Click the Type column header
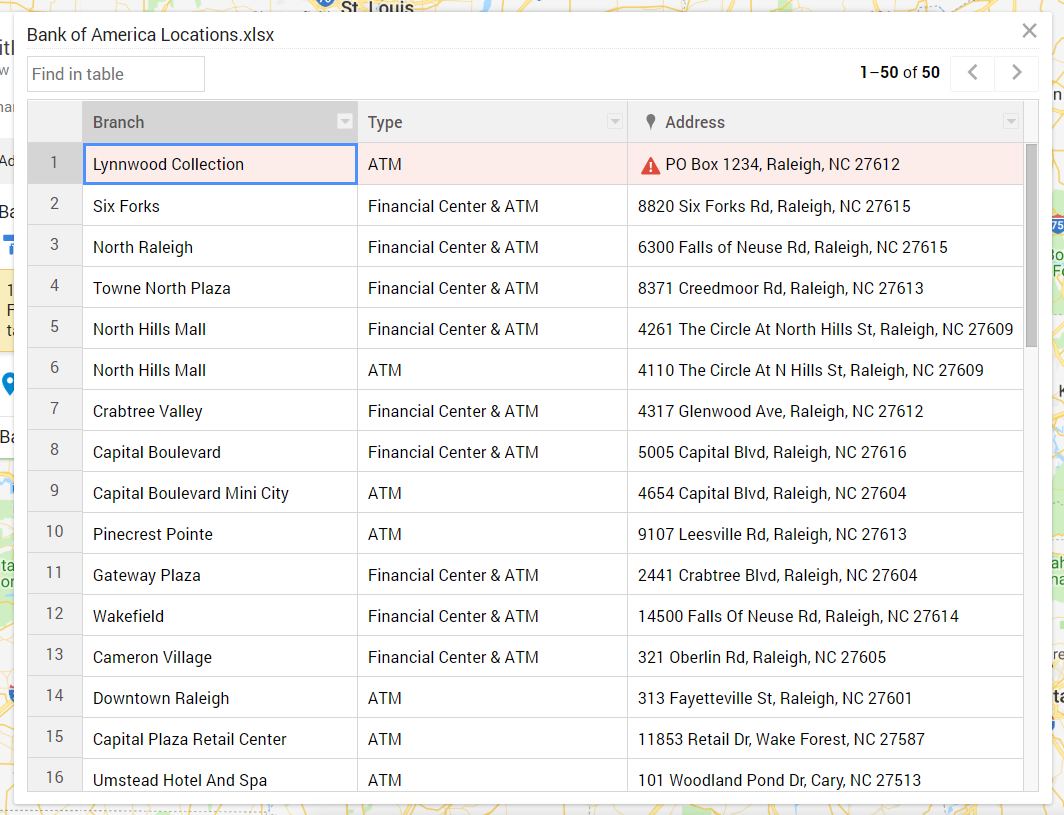Viewport: 1064px width, 815px height. pyautogui.click(x=493, y=122)
